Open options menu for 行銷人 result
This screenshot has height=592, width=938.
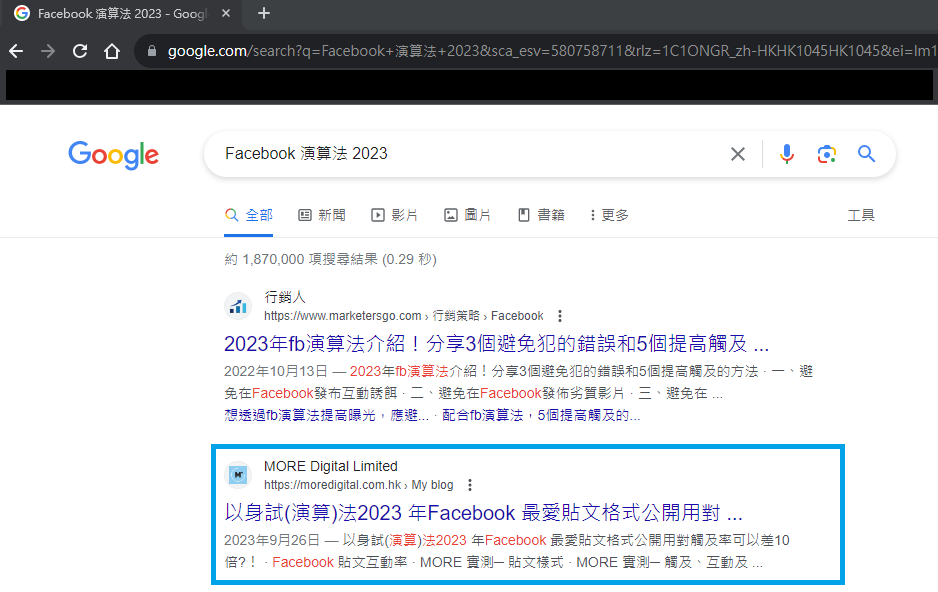click(x=559, y=316)
